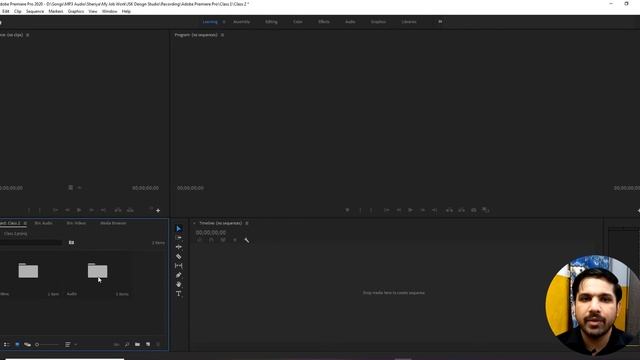Toggle Timeline snap magnet button

[x=211, y=240]
